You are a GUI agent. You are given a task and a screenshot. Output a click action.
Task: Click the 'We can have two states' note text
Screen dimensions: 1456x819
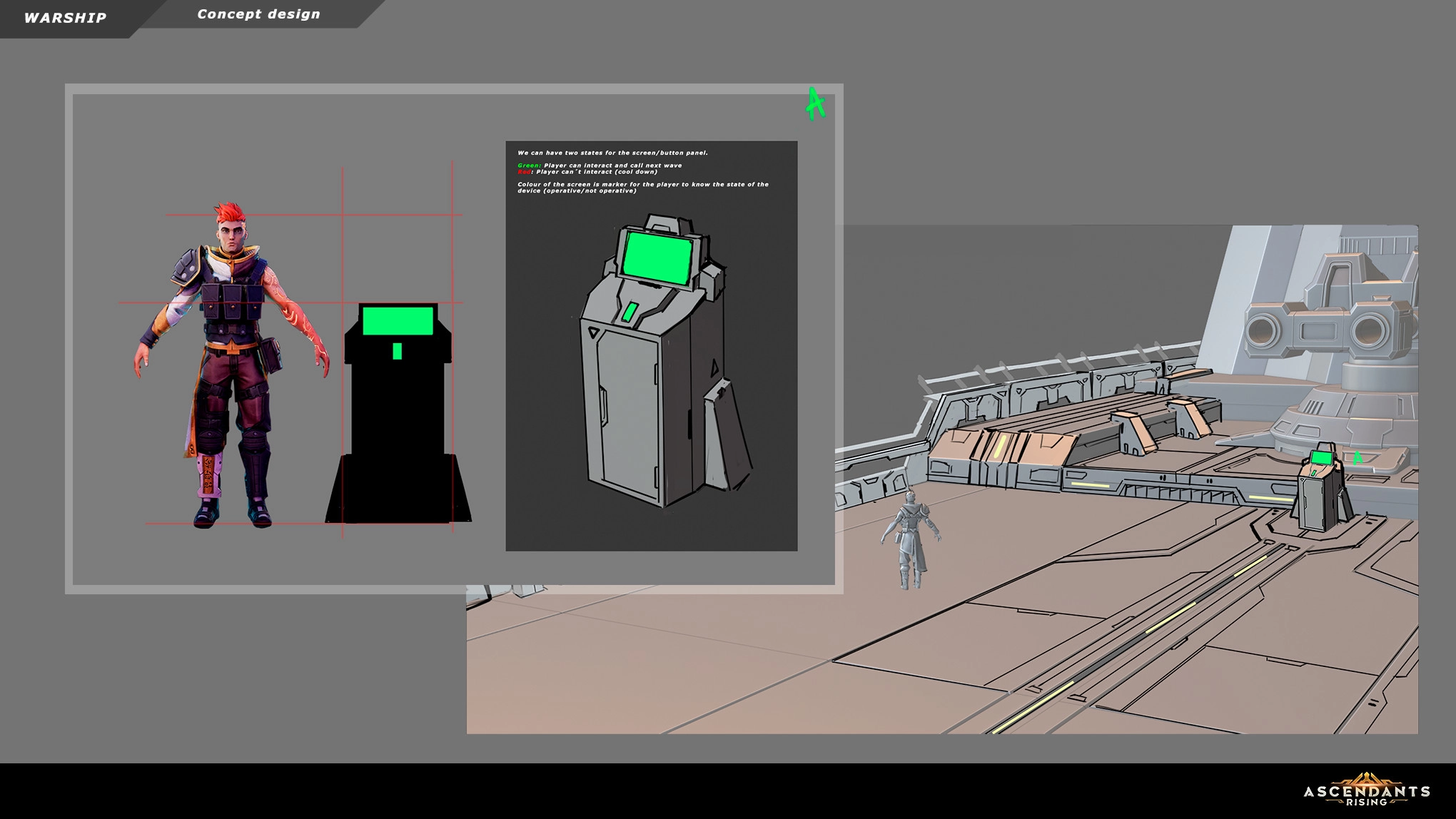[x=612, y=153]
